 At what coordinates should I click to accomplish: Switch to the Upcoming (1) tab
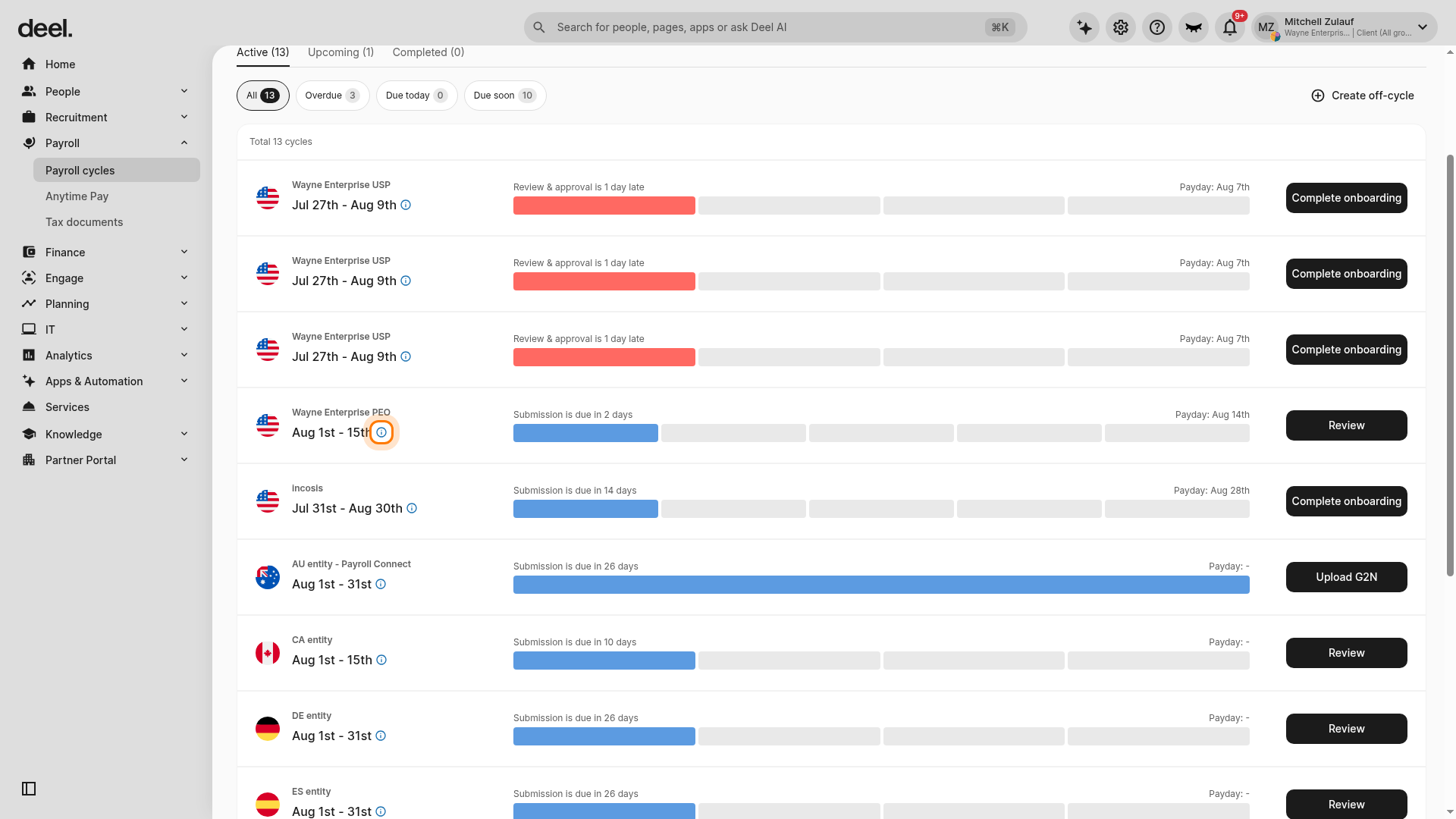340,52
